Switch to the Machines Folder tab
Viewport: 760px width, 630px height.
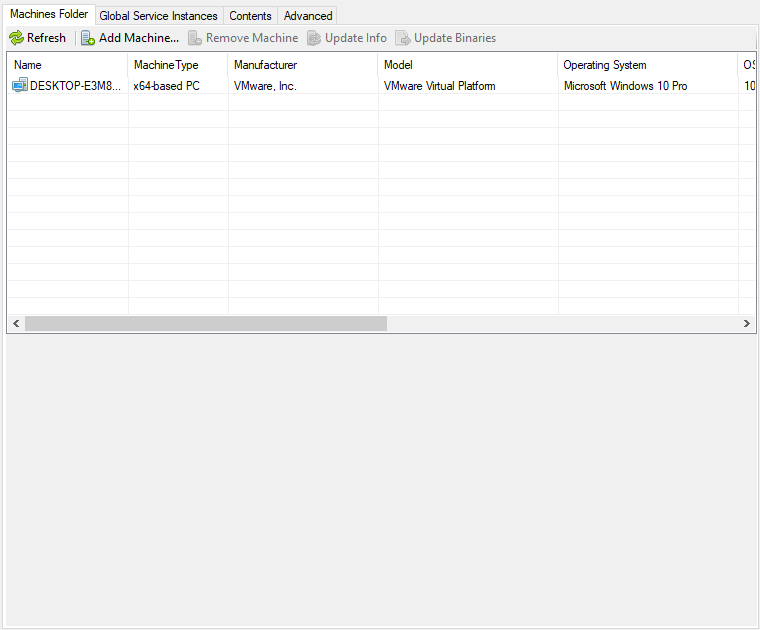pos(49,14)
